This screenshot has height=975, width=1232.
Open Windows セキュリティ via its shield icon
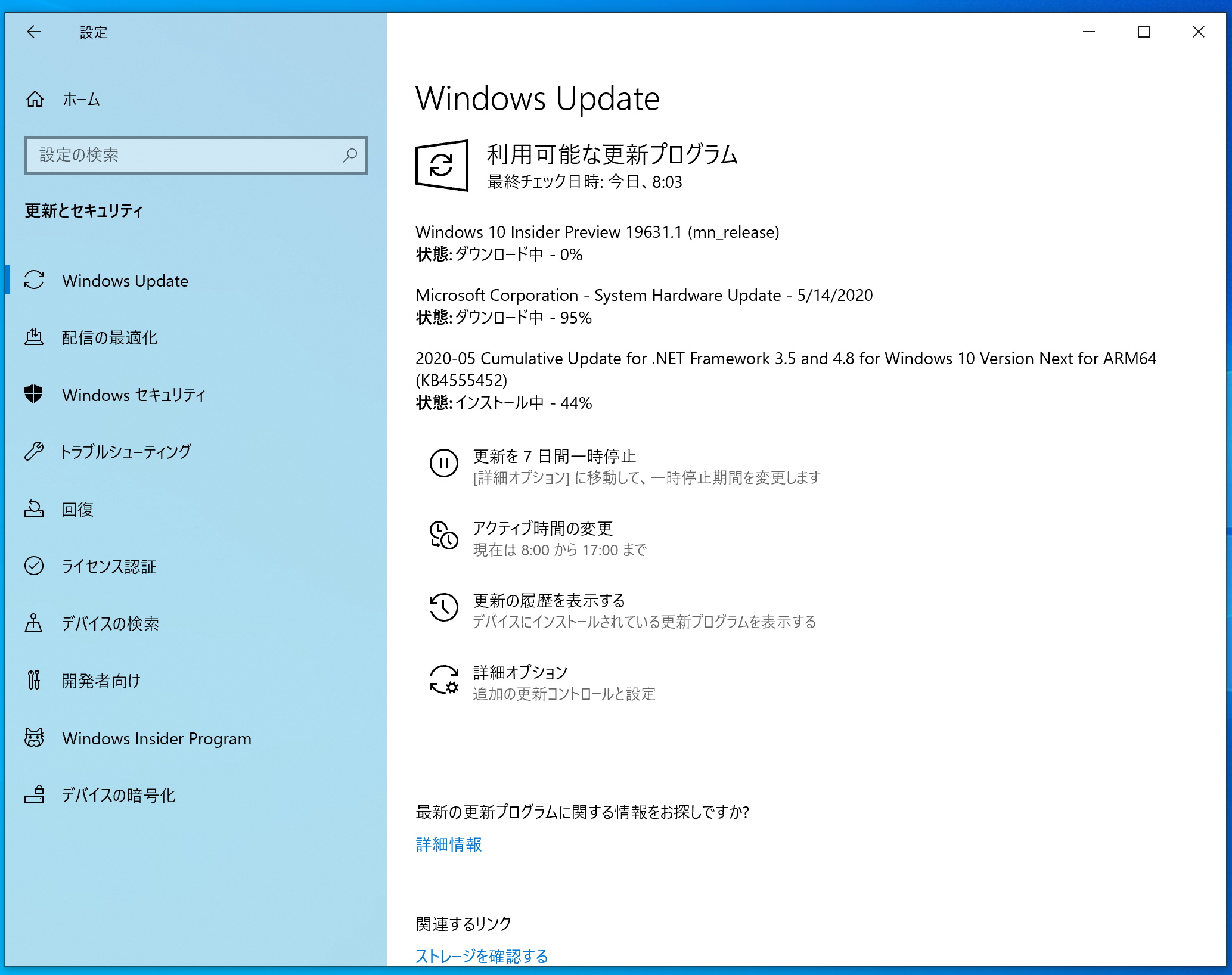tap(35, 395)
